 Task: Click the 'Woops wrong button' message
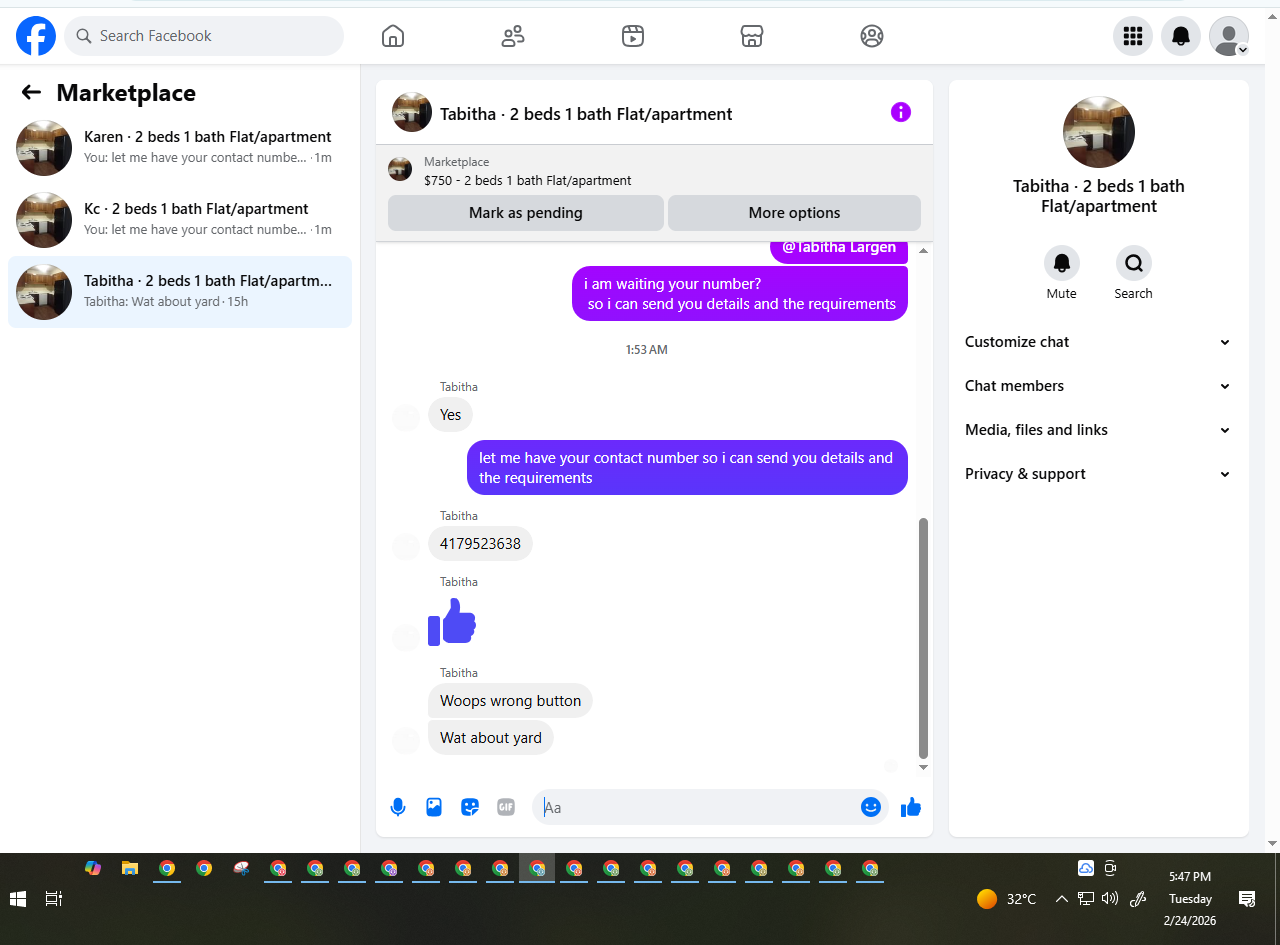[x=510, y=701]
